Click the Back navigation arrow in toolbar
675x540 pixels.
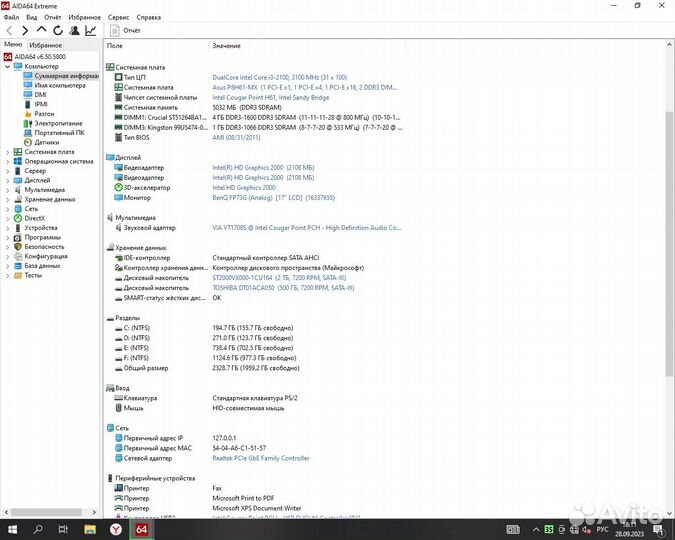(9, 31)
